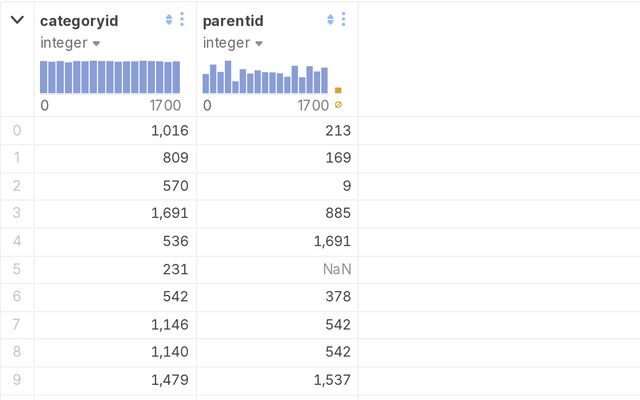The image size is (640, 400).
Task: Open the parentid integer type dropdown
Action: coord(258,44)
